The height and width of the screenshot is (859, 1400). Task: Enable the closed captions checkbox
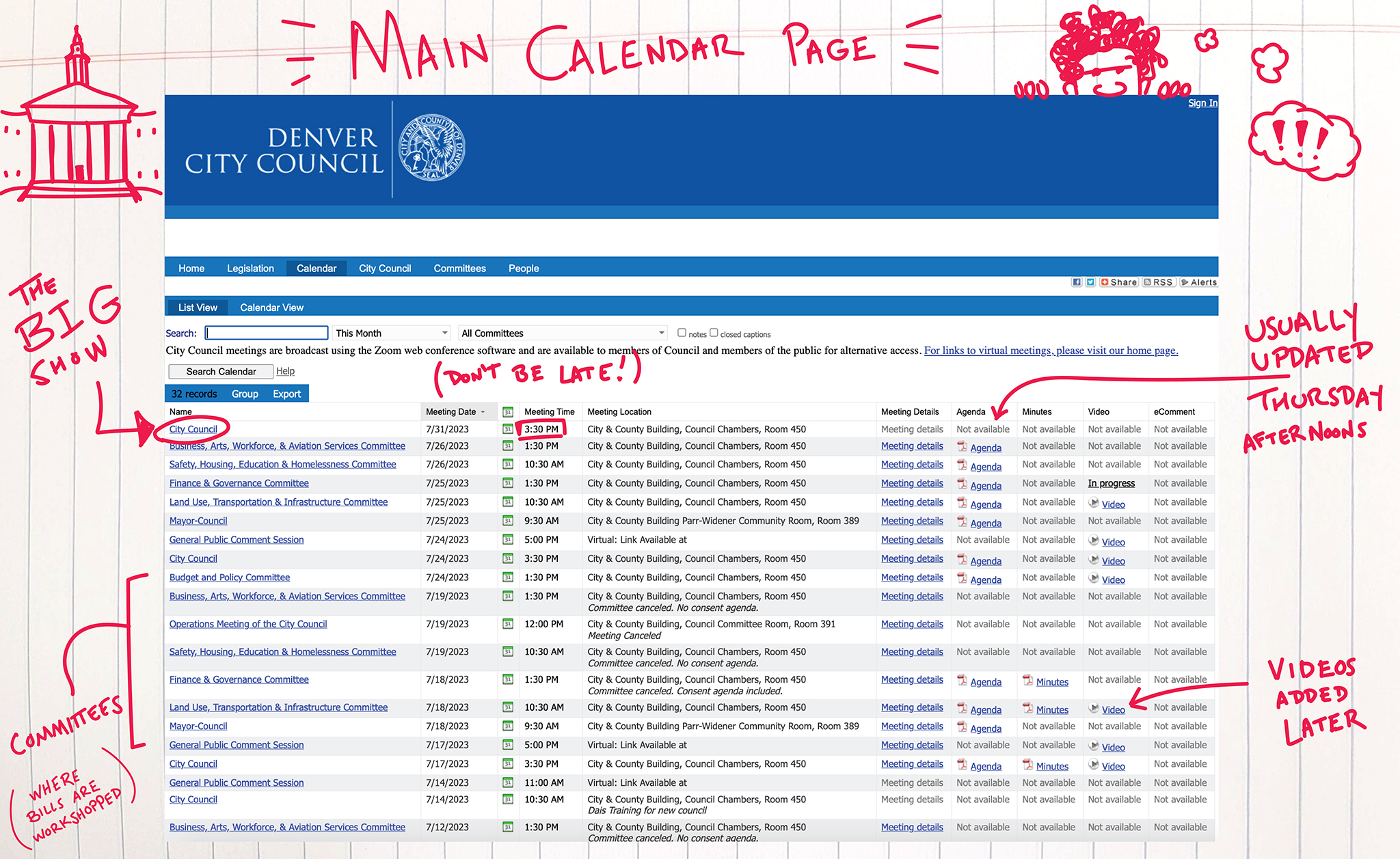(714, 333)
